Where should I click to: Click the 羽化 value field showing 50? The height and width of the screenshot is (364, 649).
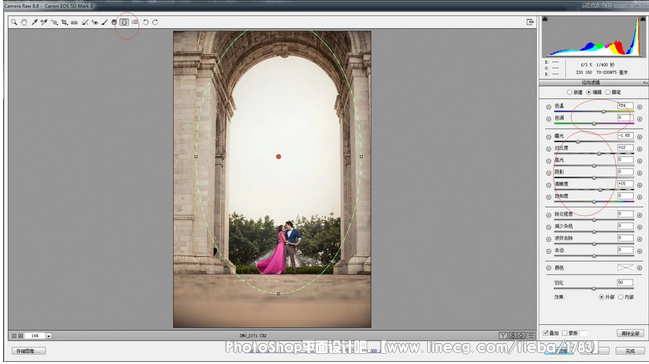(625, 282)
